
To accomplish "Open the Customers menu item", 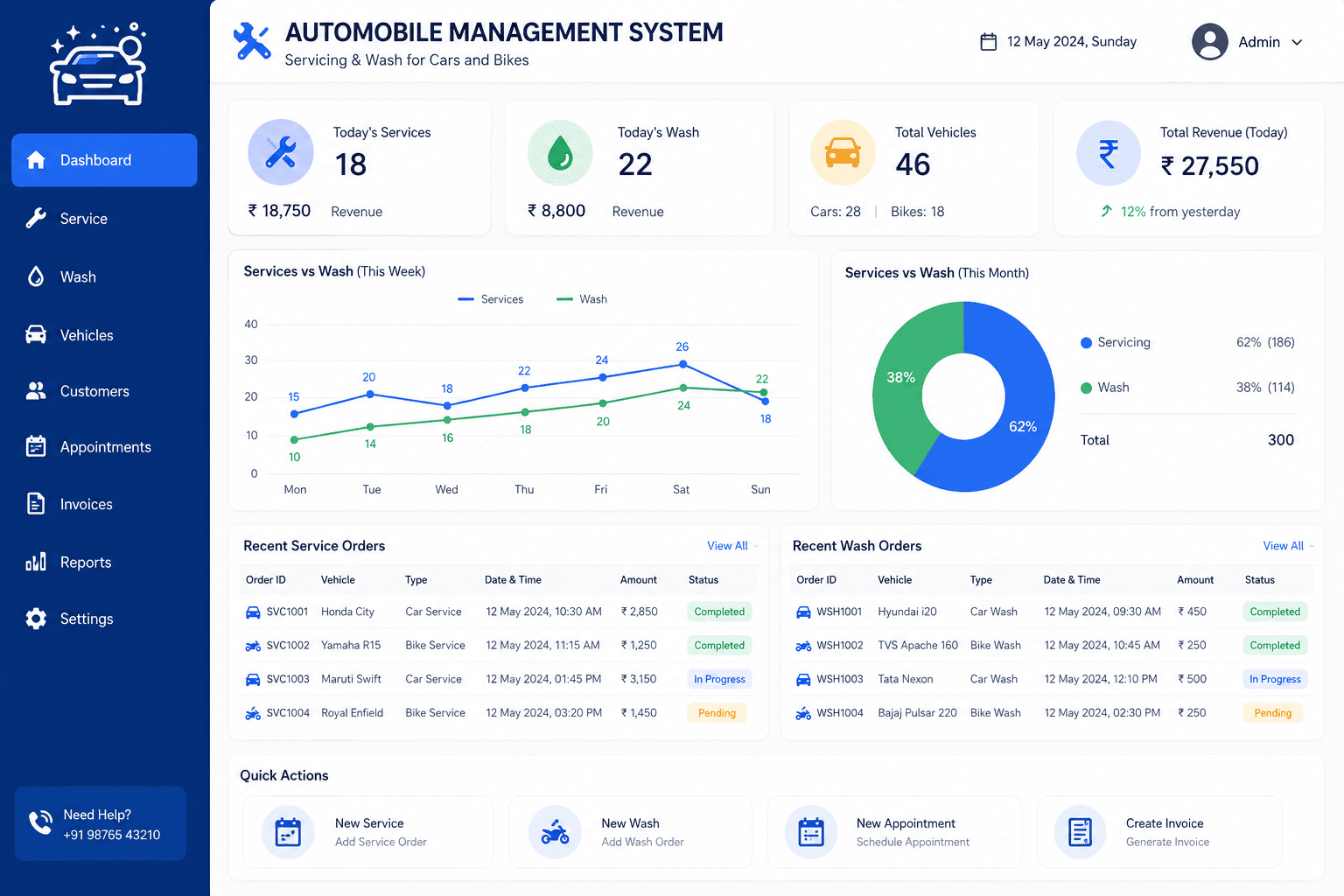I will 104,391.
